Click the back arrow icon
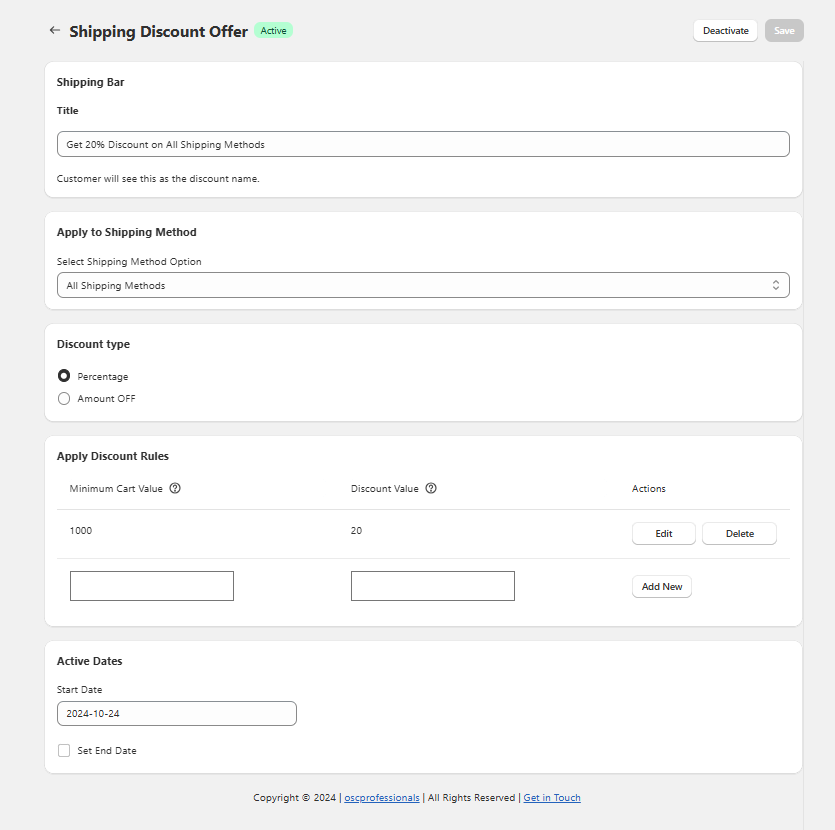This screenshot has width=835, height=830. [x=55, y=30]
